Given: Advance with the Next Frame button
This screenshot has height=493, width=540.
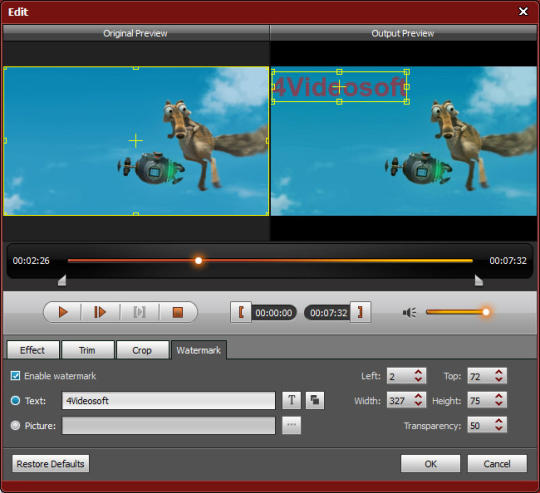Looking at the screenshot, I should click(100, 312).
